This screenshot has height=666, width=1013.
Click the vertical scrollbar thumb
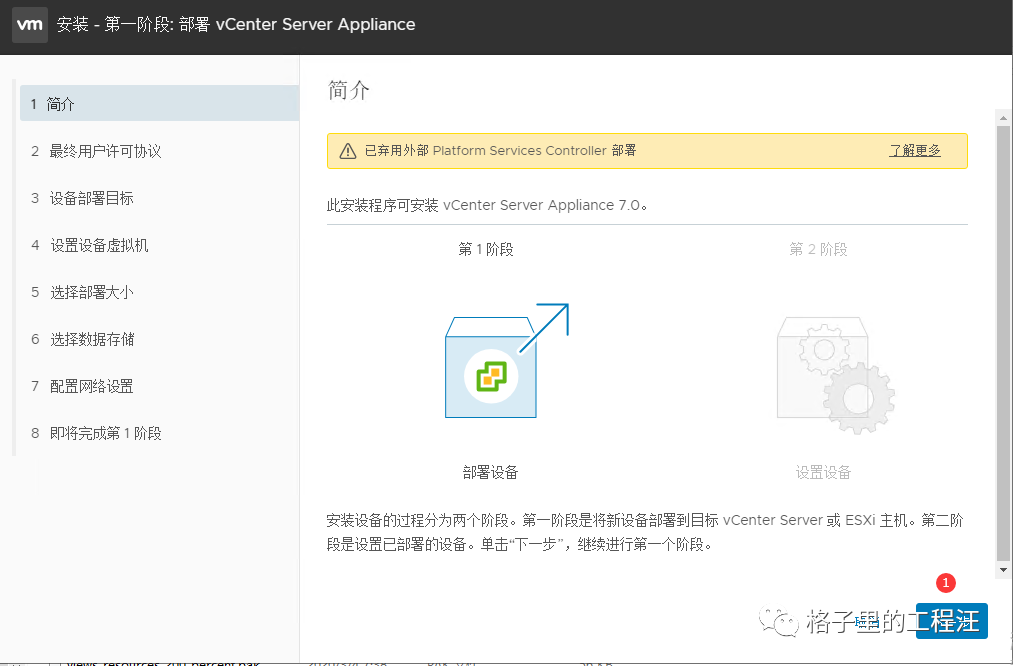point(1003,343)
